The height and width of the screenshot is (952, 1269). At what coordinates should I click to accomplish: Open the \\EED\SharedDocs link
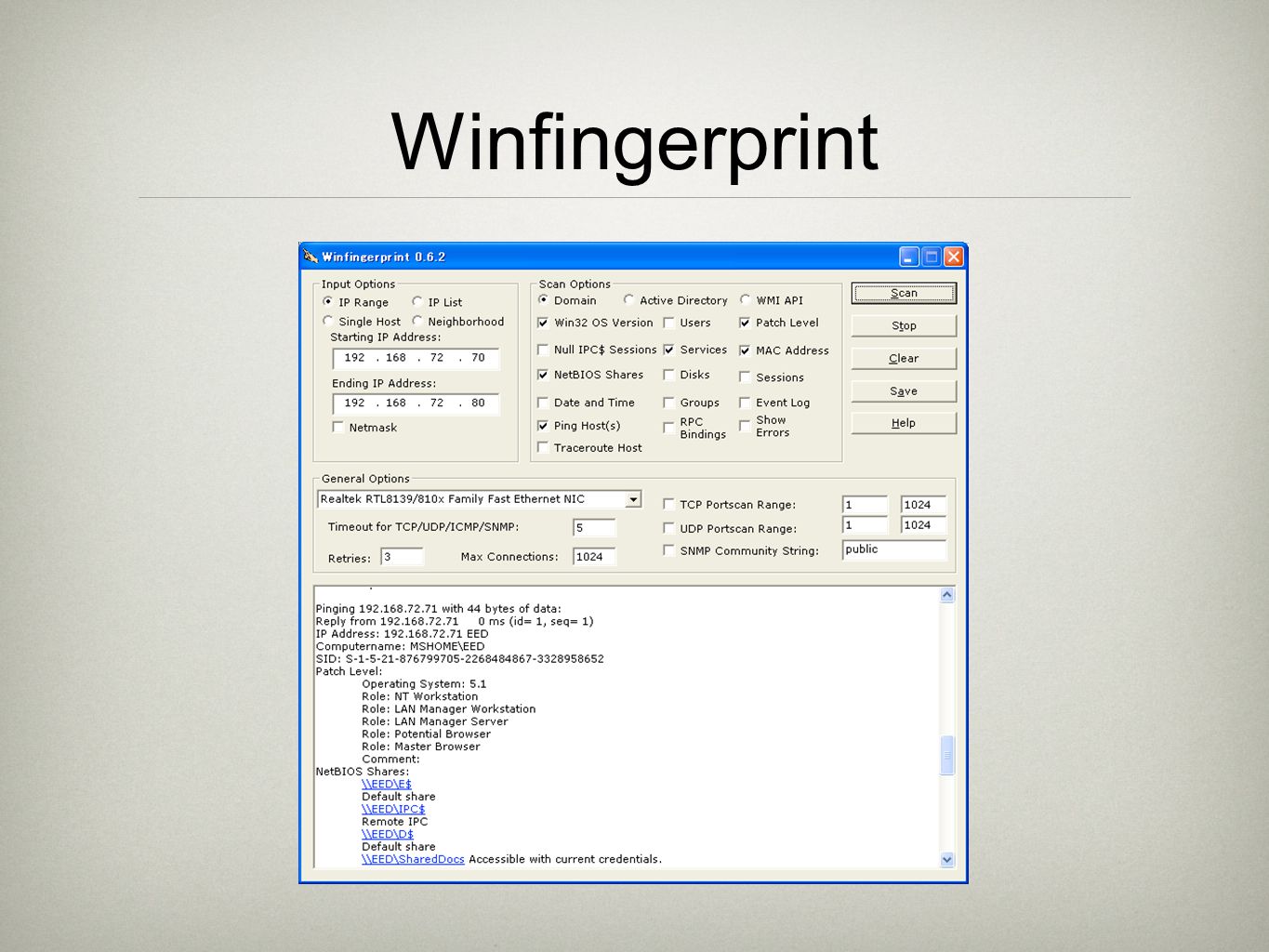[413, 860]
